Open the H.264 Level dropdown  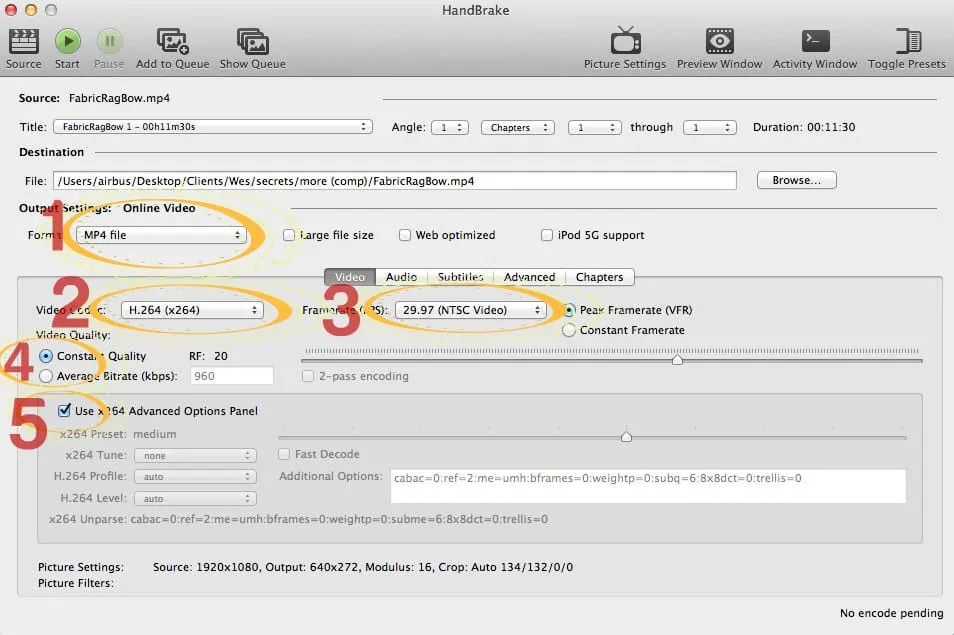[x=195, y=499]
